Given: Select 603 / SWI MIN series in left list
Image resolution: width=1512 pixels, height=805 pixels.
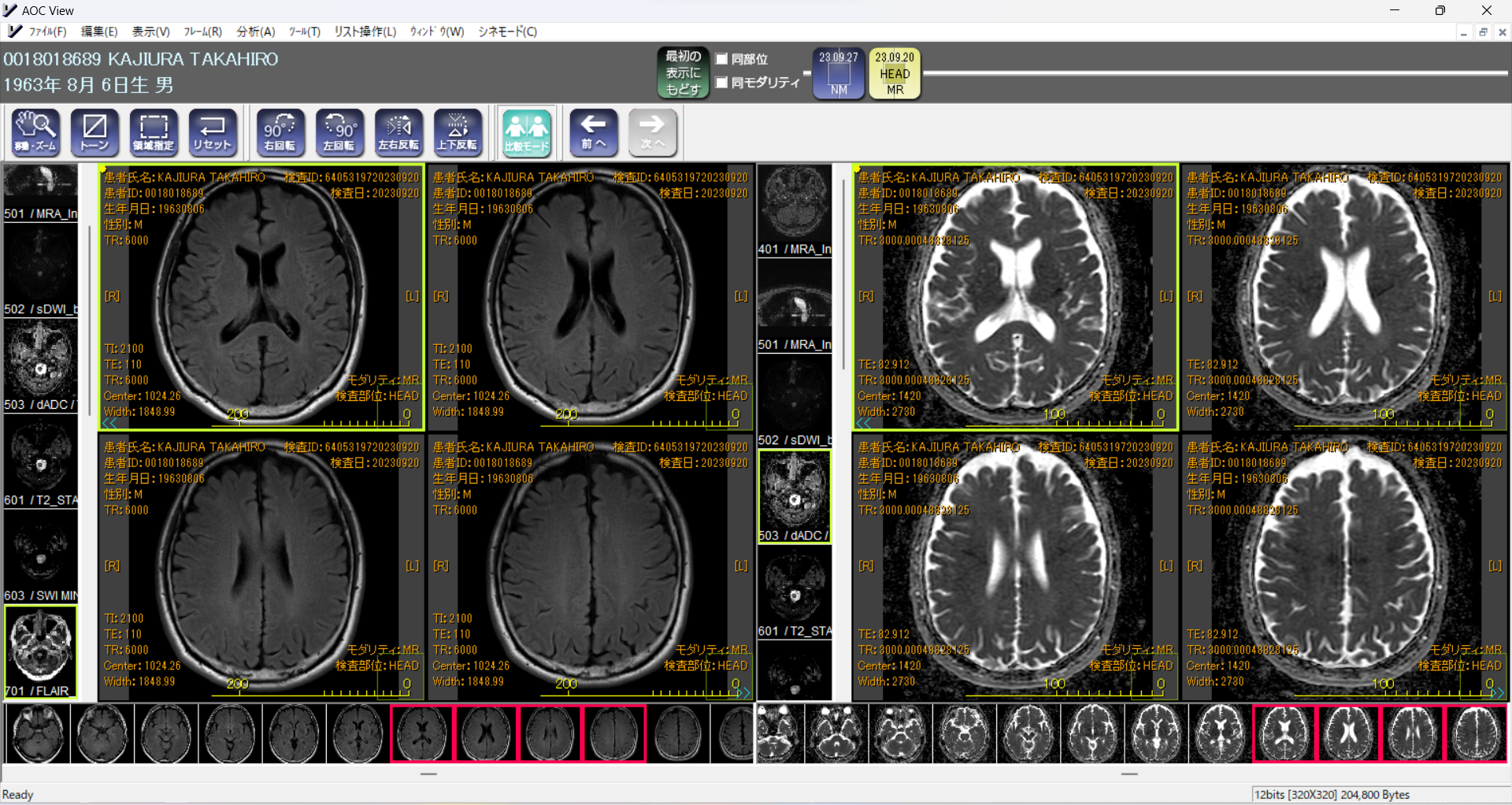Looking at the screenshot, I should click(41, 556).
